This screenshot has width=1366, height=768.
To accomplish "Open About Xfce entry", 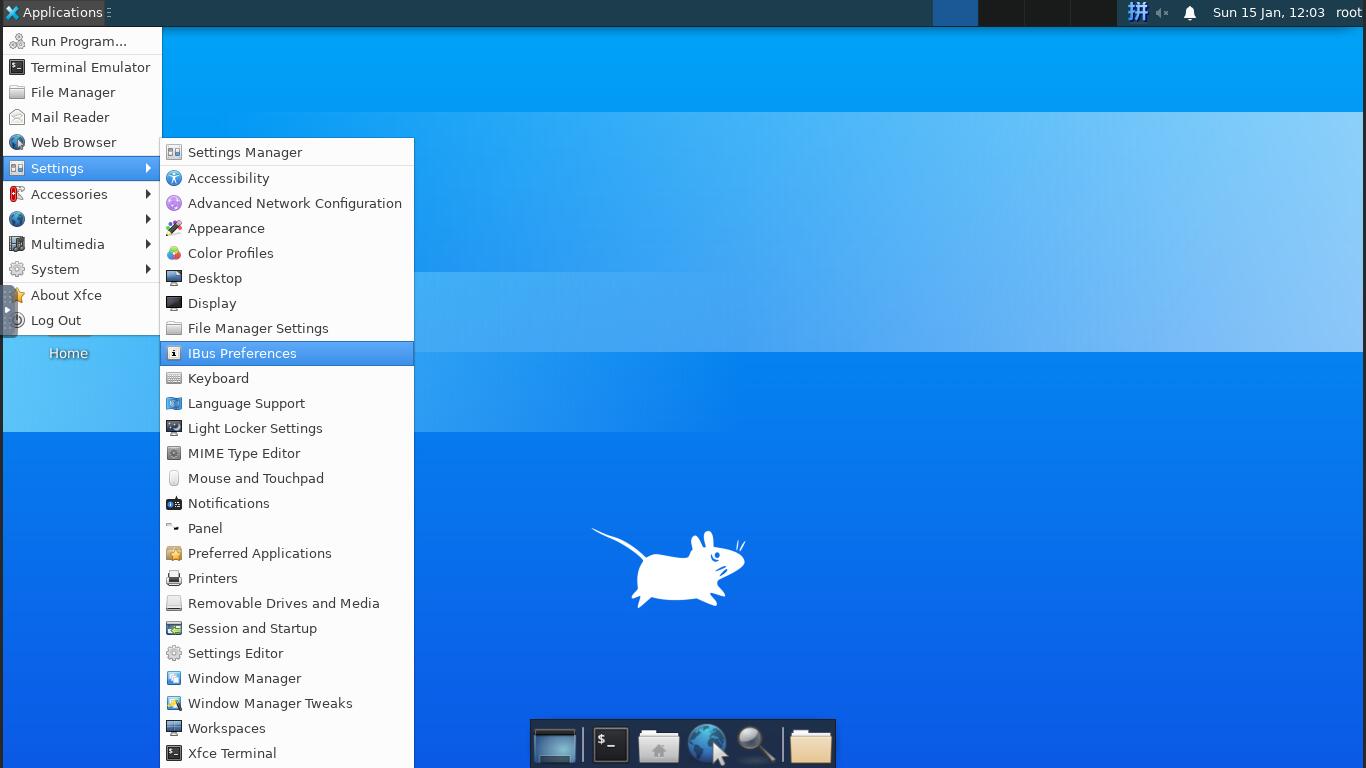I will [82, 295].
